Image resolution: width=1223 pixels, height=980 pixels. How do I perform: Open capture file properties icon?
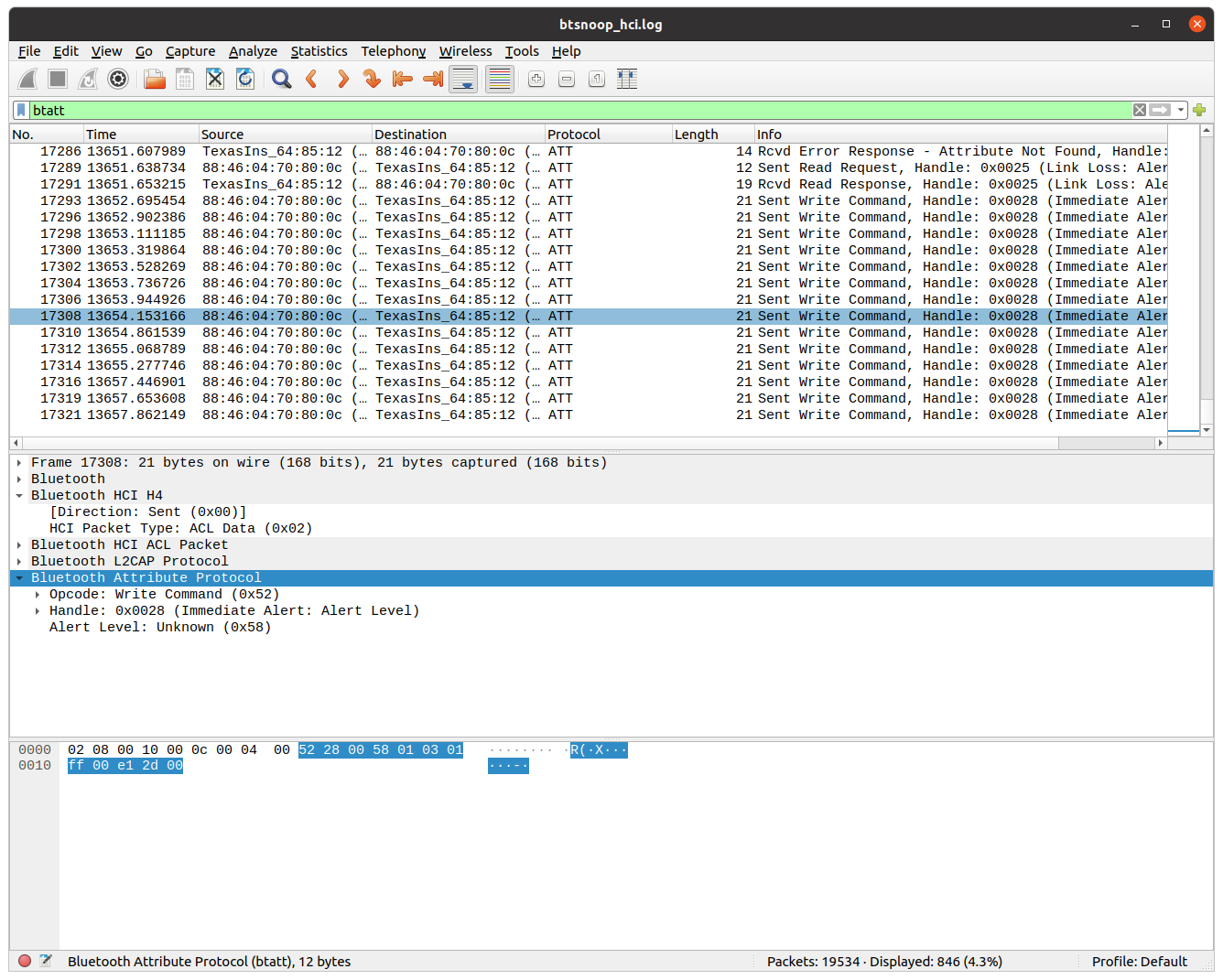(46, 961)
